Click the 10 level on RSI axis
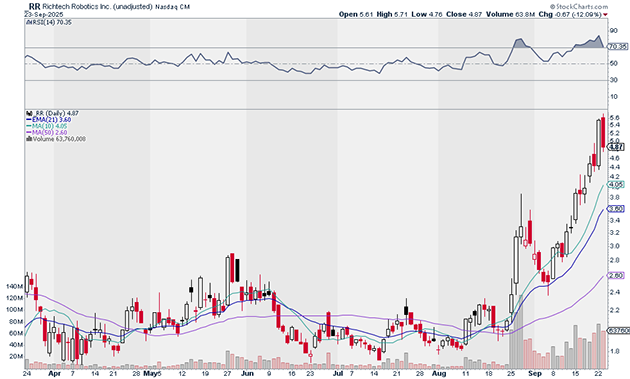This screenshot has width=630, height=379. 614,96
